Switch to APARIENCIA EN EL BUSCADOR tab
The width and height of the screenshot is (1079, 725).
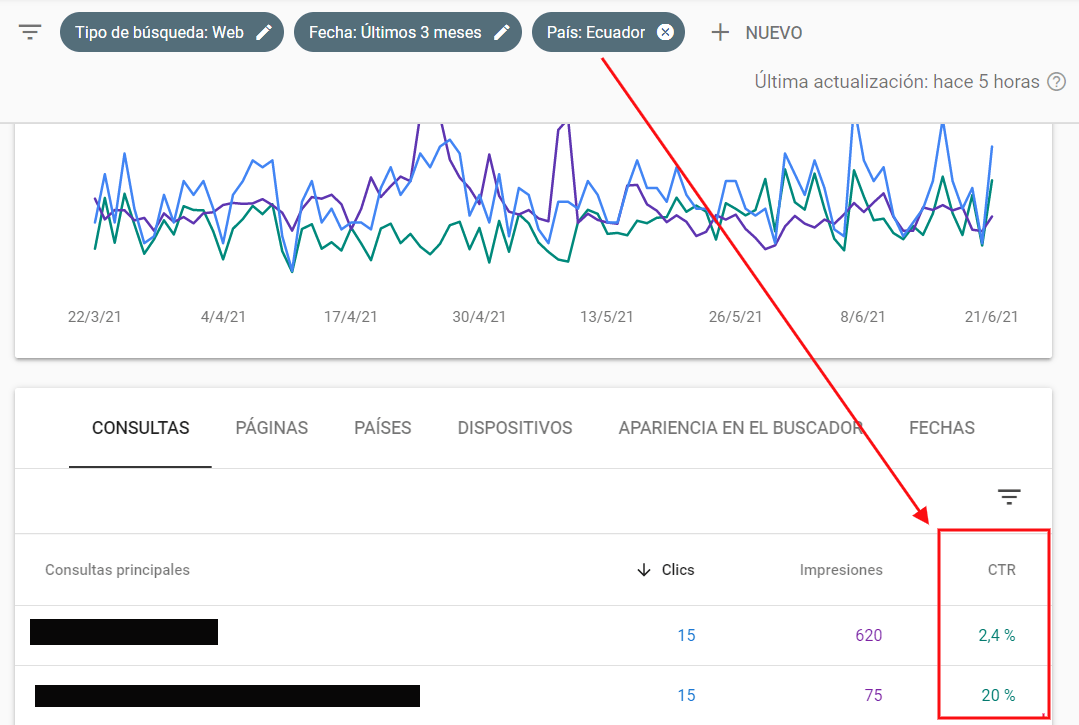click(x=740, y=428)
